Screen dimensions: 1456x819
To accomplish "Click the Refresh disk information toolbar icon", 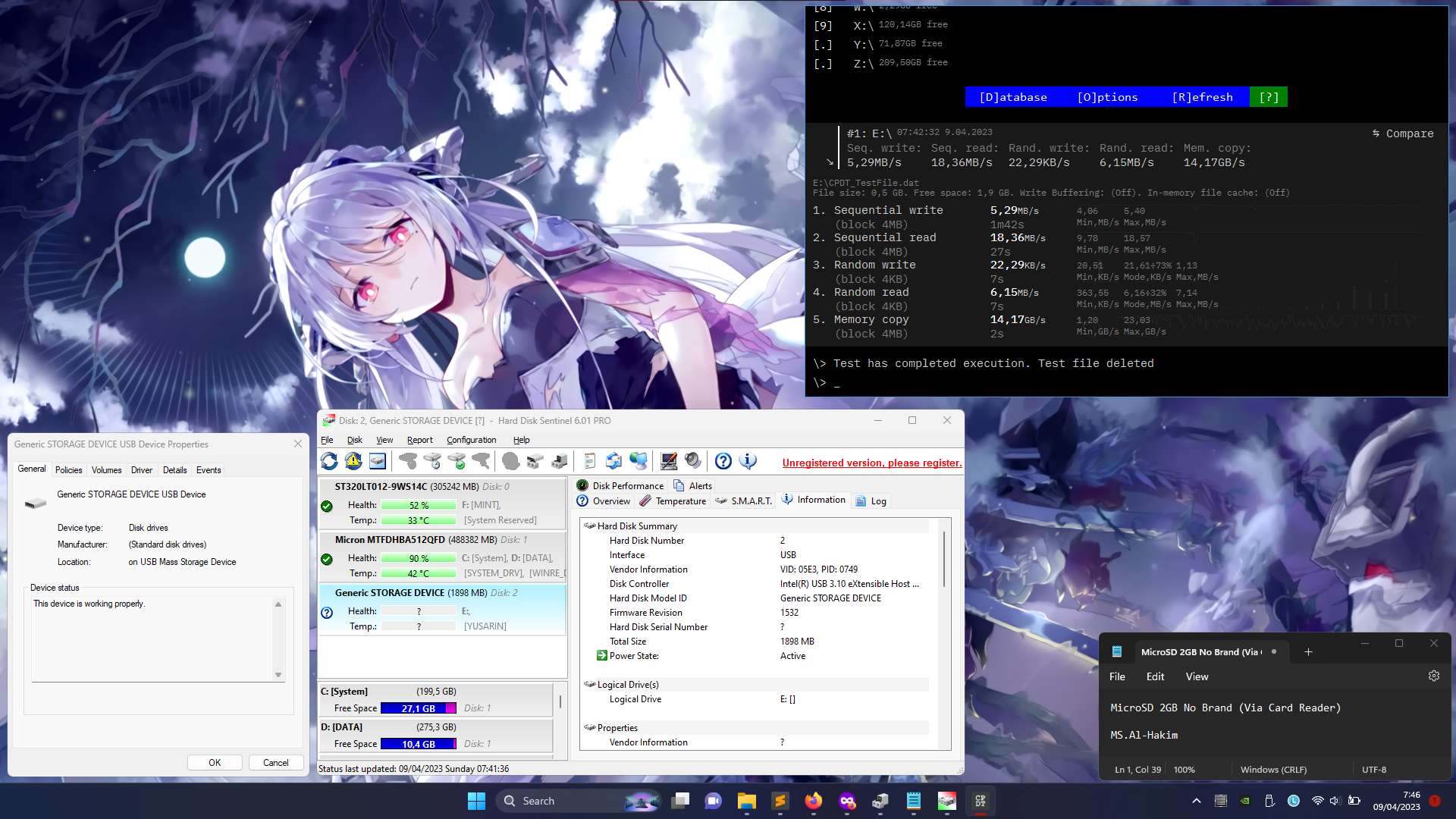I will [329, 461].
